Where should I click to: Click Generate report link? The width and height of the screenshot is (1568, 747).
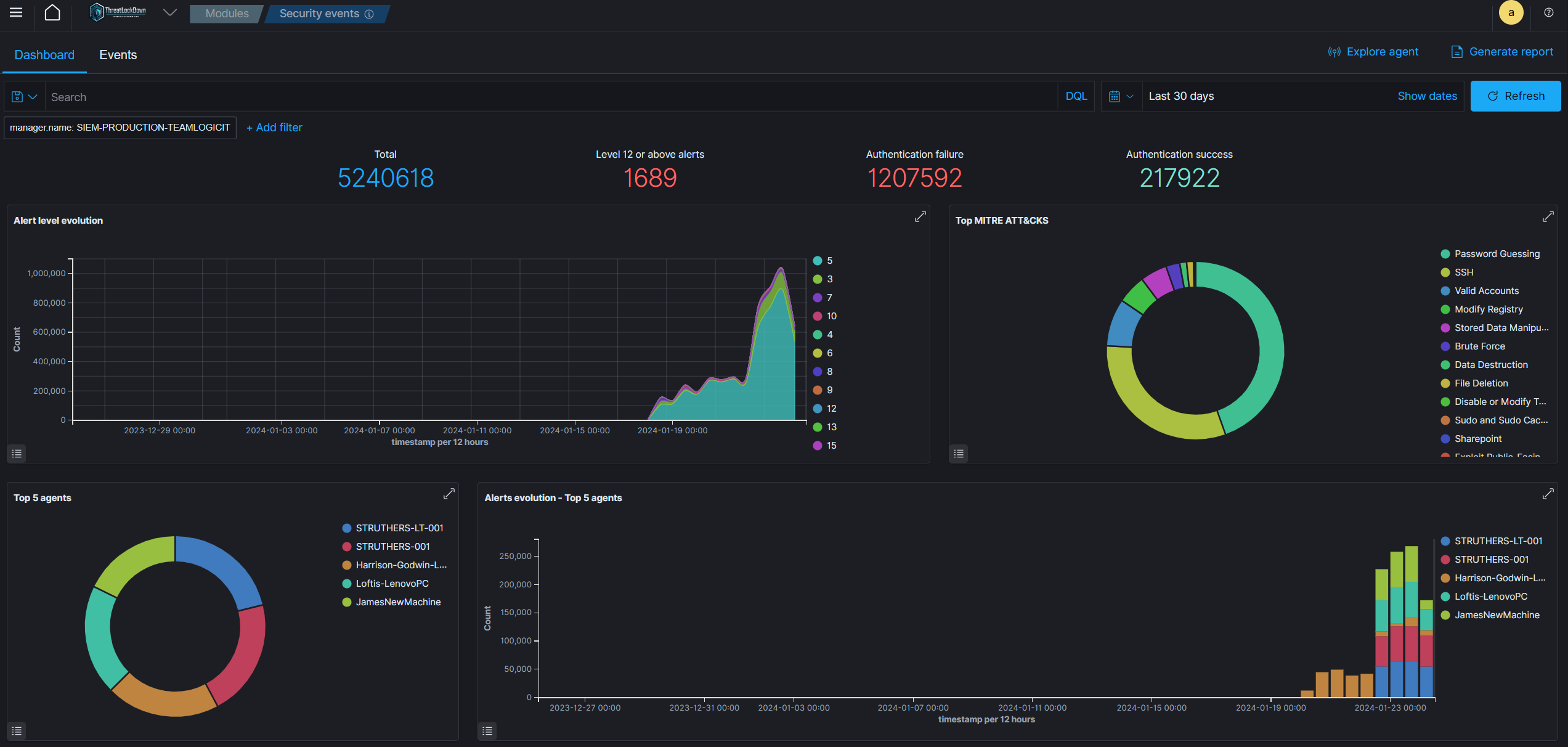pyautogui.click(x=1502, y=52)
